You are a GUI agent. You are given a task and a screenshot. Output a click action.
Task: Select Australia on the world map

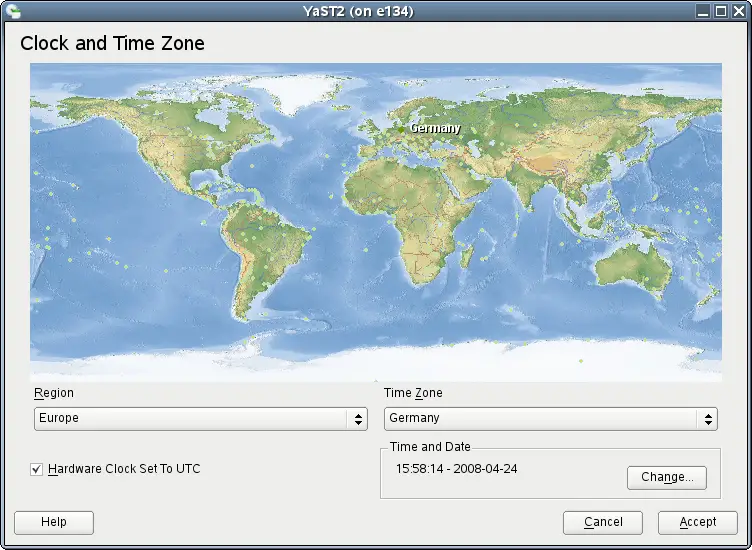coord(633,269)
